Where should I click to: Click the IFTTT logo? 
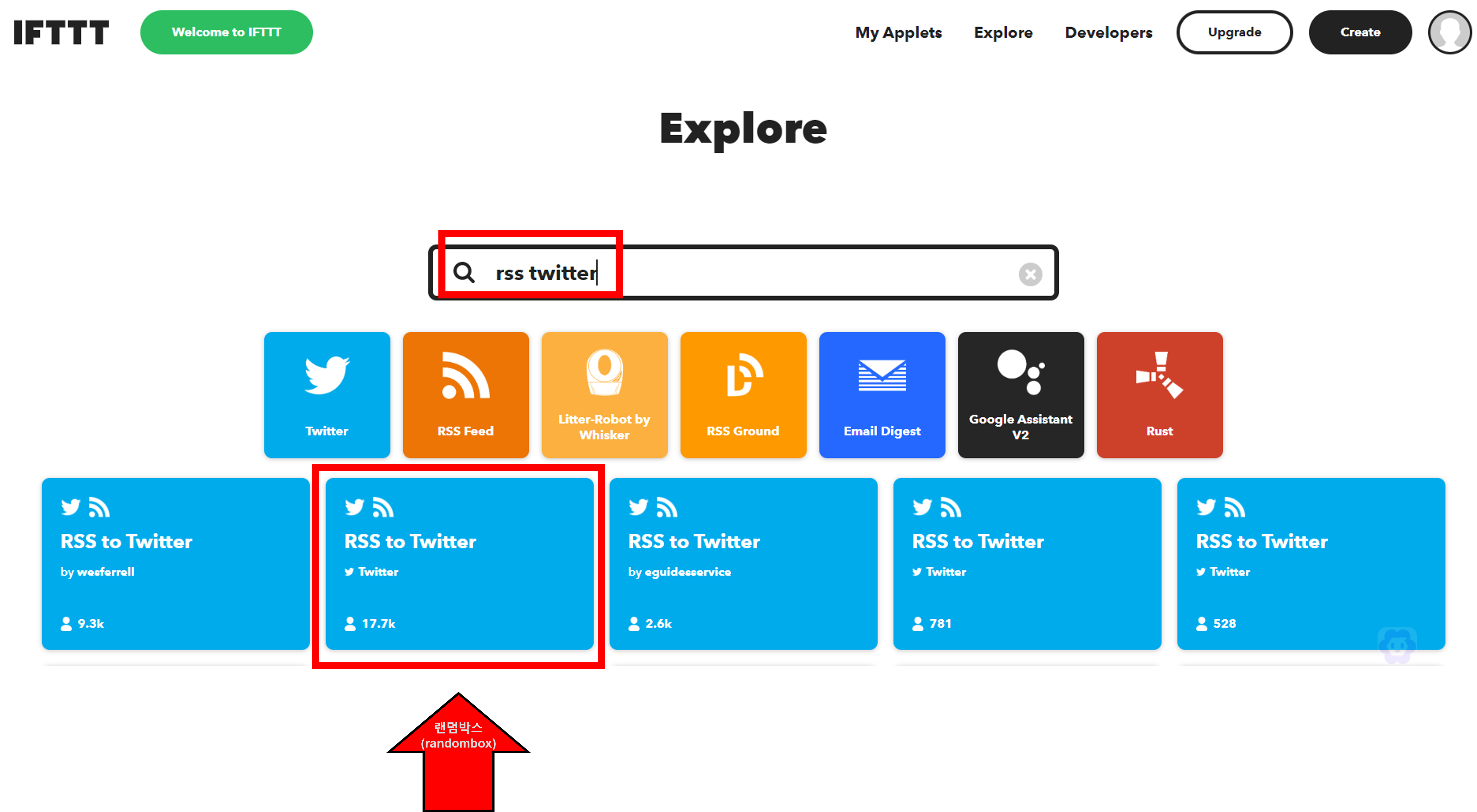61,32
